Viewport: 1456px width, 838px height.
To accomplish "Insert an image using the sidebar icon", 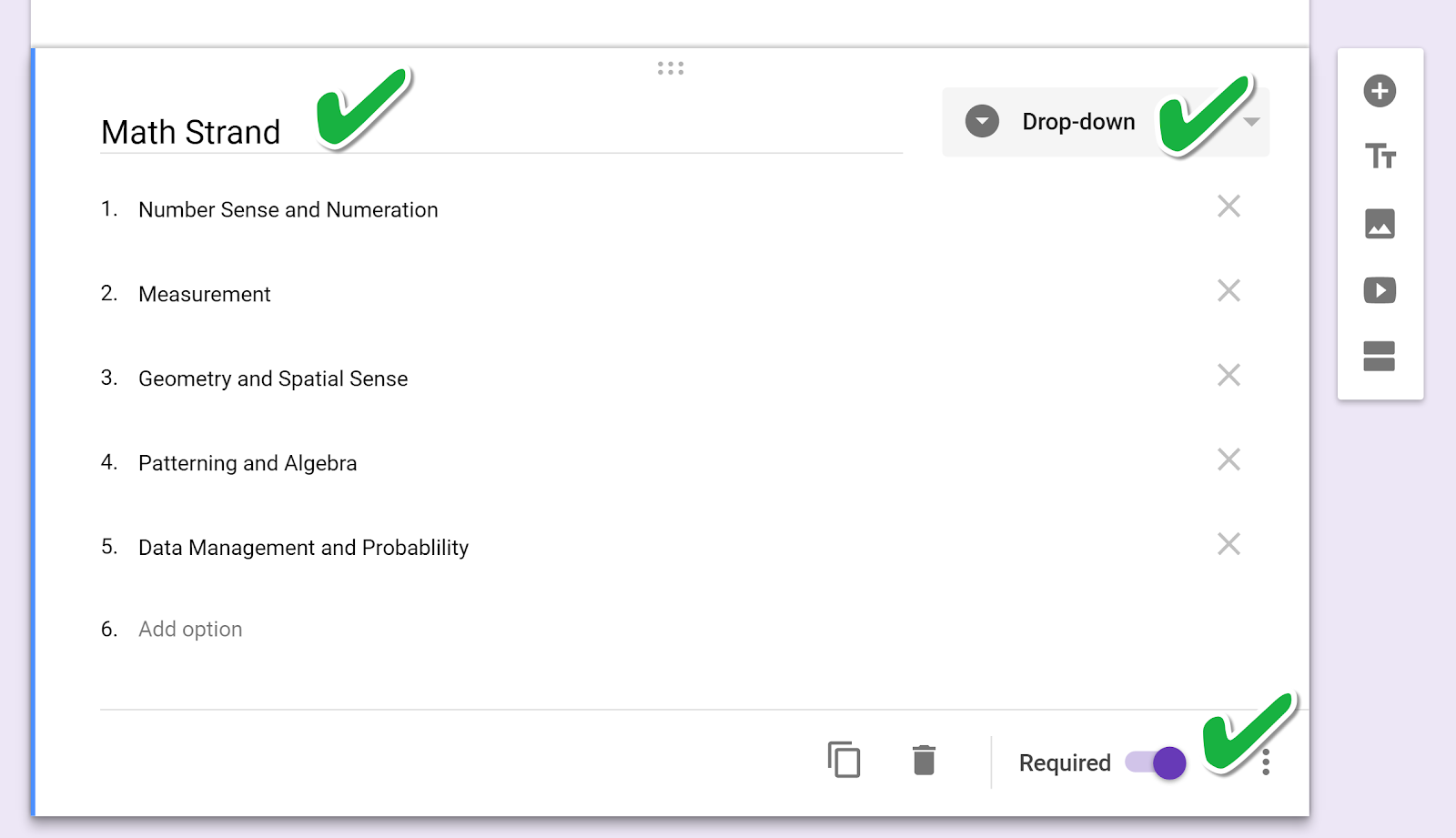I will click(1380, 224).
